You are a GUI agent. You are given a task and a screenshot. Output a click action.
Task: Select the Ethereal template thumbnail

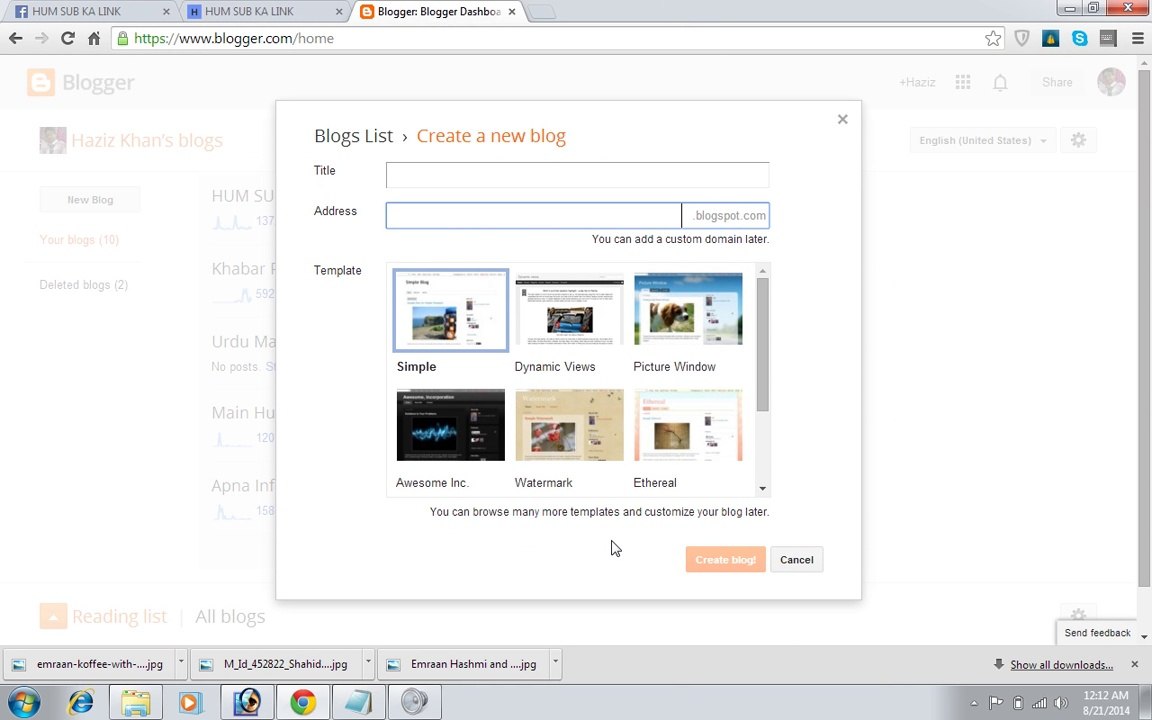(688, 425)
